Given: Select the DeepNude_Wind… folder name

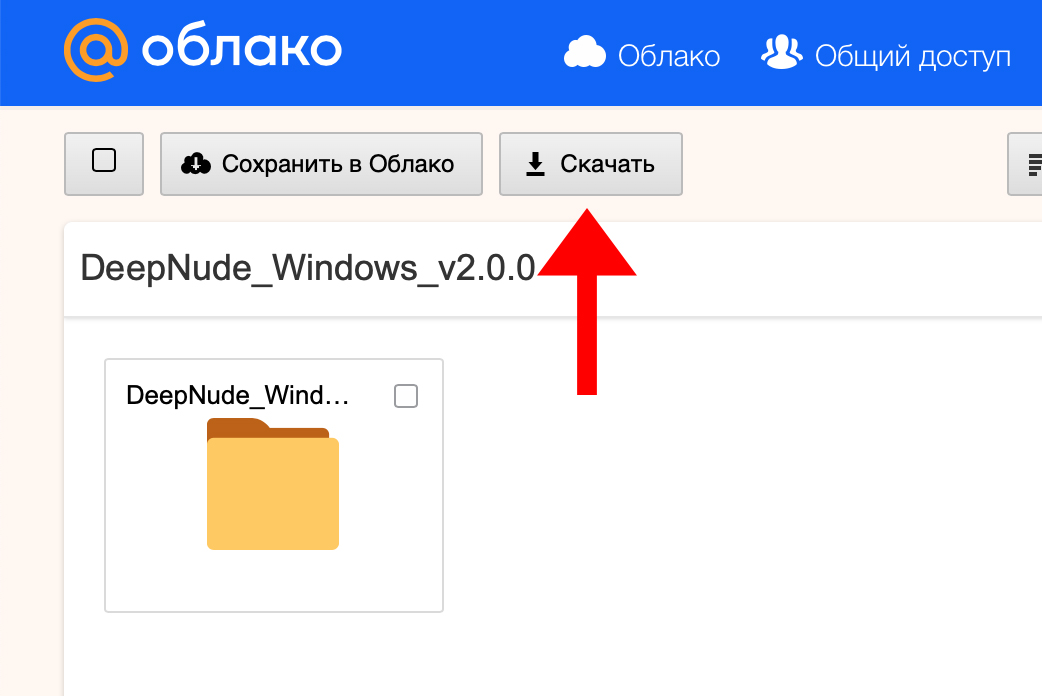Looking at the screenshot, I should pyautogui.click(x=237, y=396).
